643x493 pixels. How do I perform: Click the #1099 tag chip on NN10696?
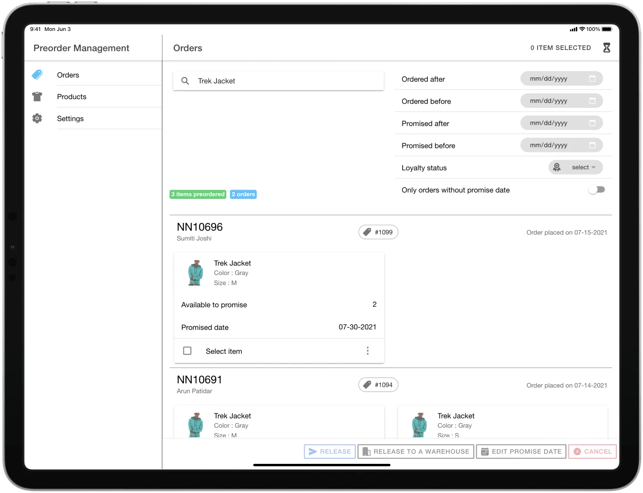pos(378,232)
